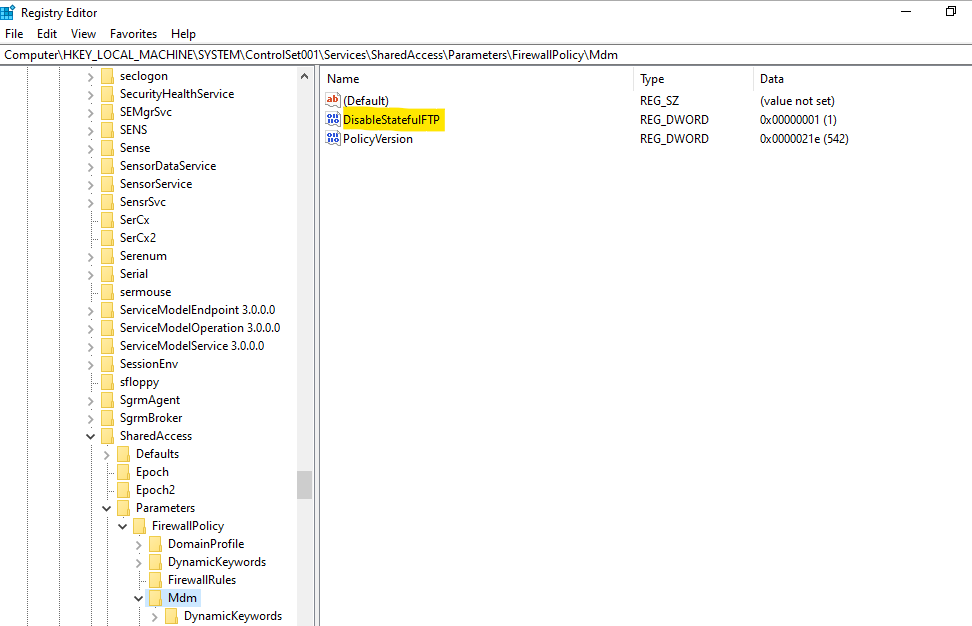This screenshot has width=972, height=626.
Task: Click the folder icon for SharedAccess
Action: 109,435
